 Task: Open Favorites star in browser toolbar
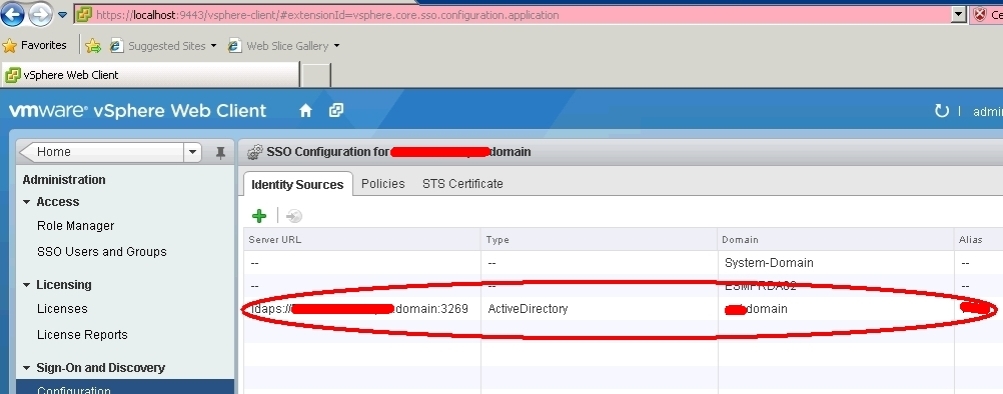pyautogui.click(x=35, y=45)
